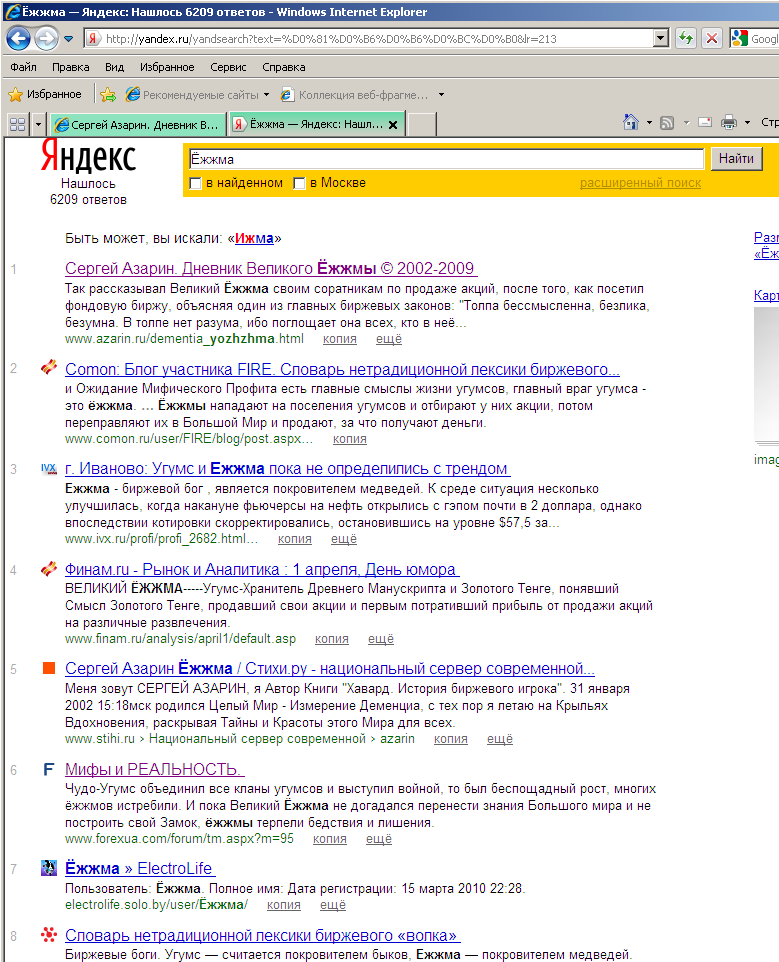Open the расширенный поиск link
Screen dimensions: 779x962
pos(640,183)
